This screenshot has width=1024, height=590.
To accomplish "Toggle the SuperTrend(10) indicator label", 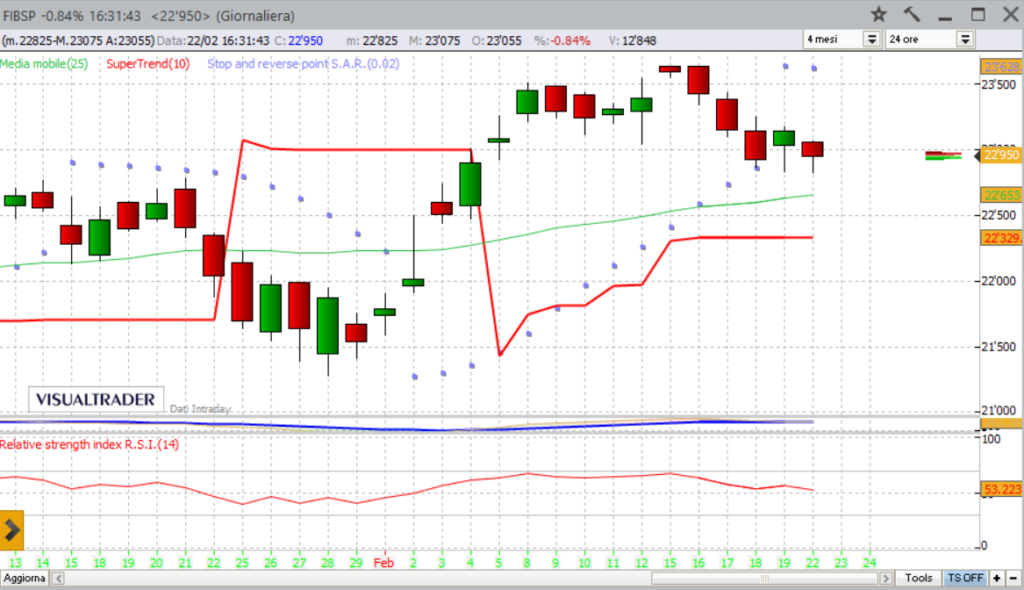I will click(147, 63).
